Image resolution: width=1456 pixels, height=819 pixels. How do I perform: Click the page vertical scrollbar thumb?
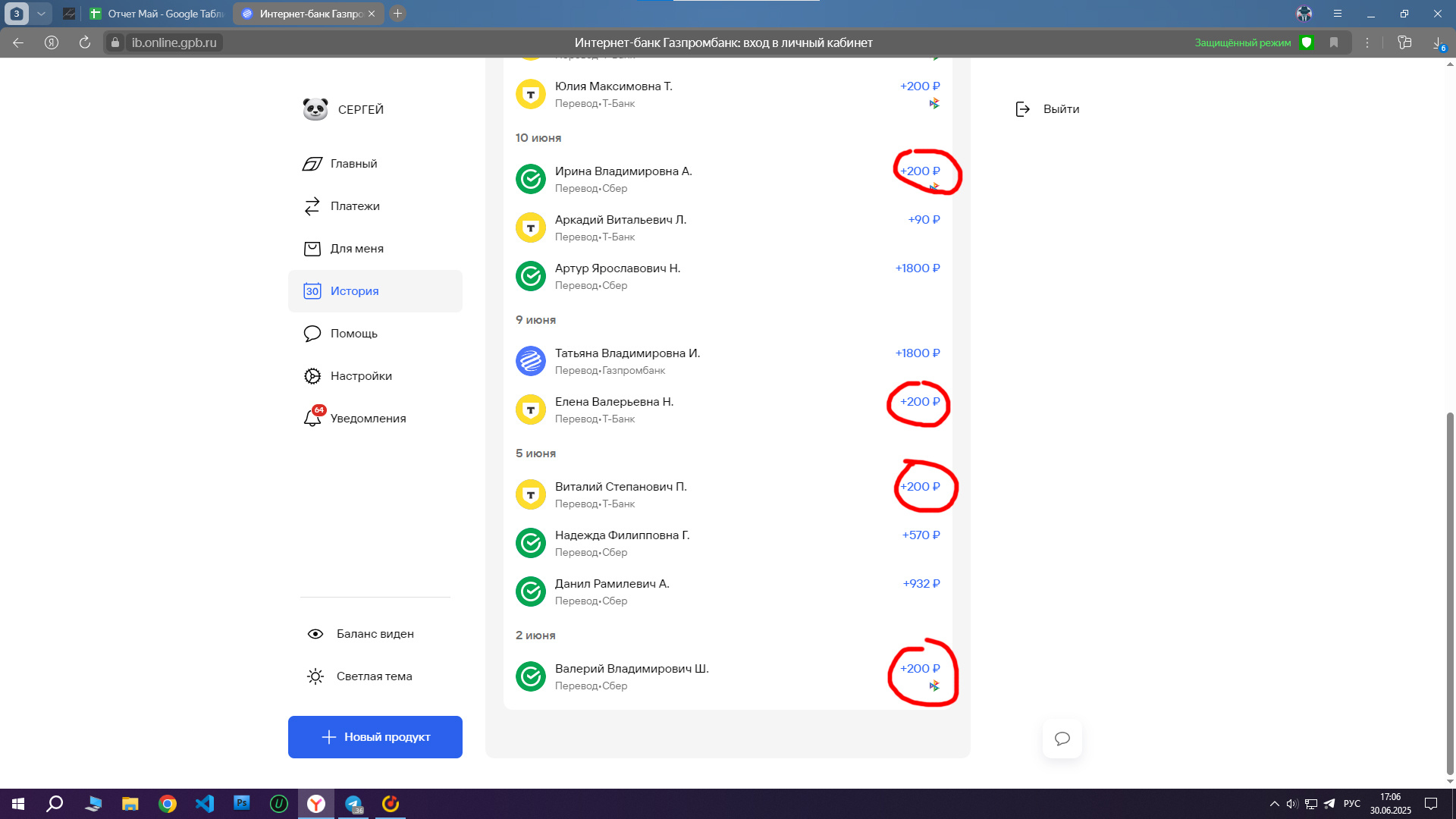point(1450,594)
